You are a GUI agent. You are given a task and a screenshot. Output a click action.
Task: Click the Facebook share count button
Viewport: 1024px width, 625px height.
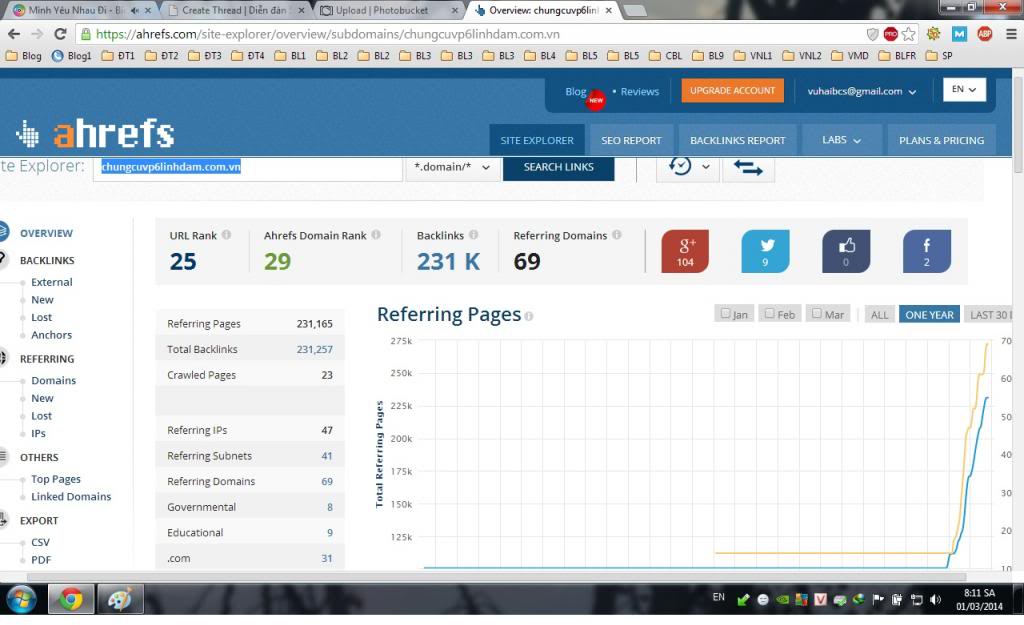(x=927, y=251)
